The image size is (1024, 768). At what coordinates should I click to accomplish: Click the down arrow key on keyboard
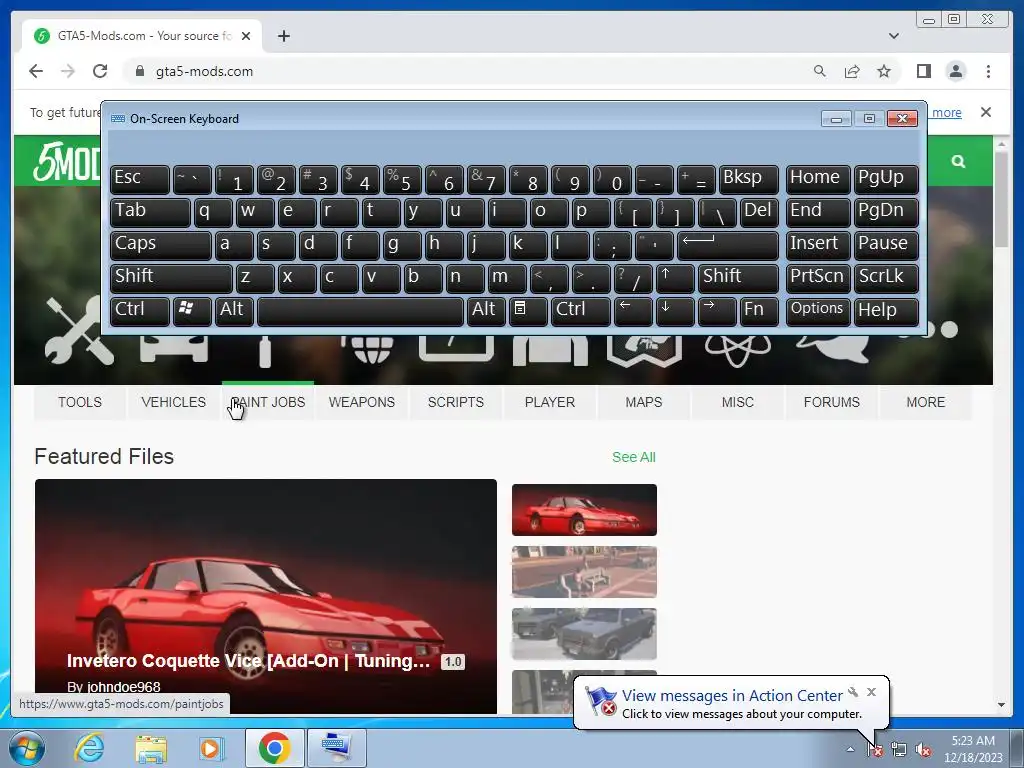[x=674, y=310]
